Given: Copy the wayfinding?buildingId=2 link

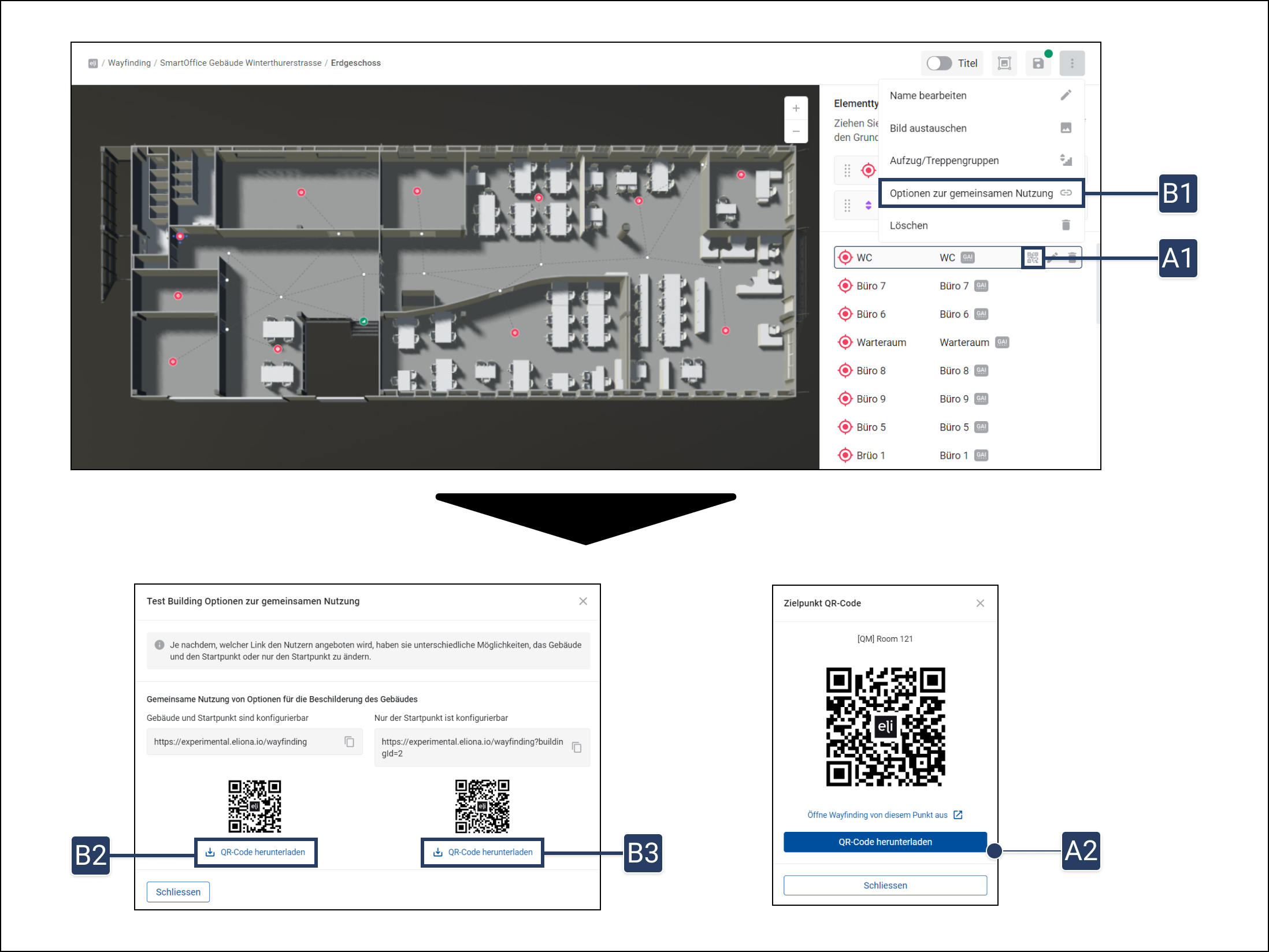Looking at the screenshot, I should (x=576, y=748).
